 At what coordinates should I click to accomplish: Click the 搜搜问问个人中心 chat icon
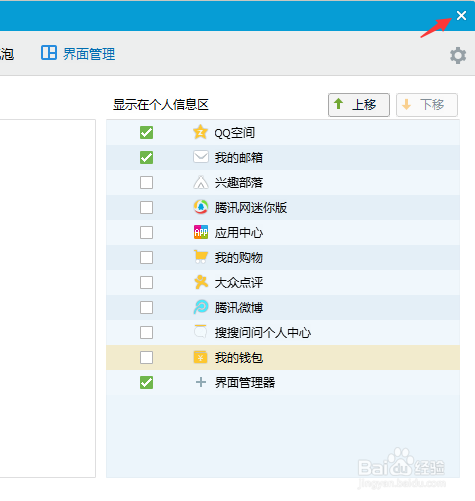[200, 332]
